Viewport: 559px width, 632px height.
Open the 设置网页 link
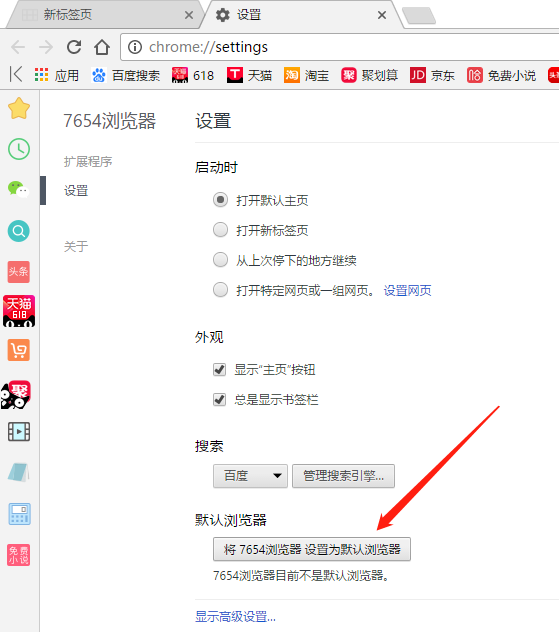point(407,290)
